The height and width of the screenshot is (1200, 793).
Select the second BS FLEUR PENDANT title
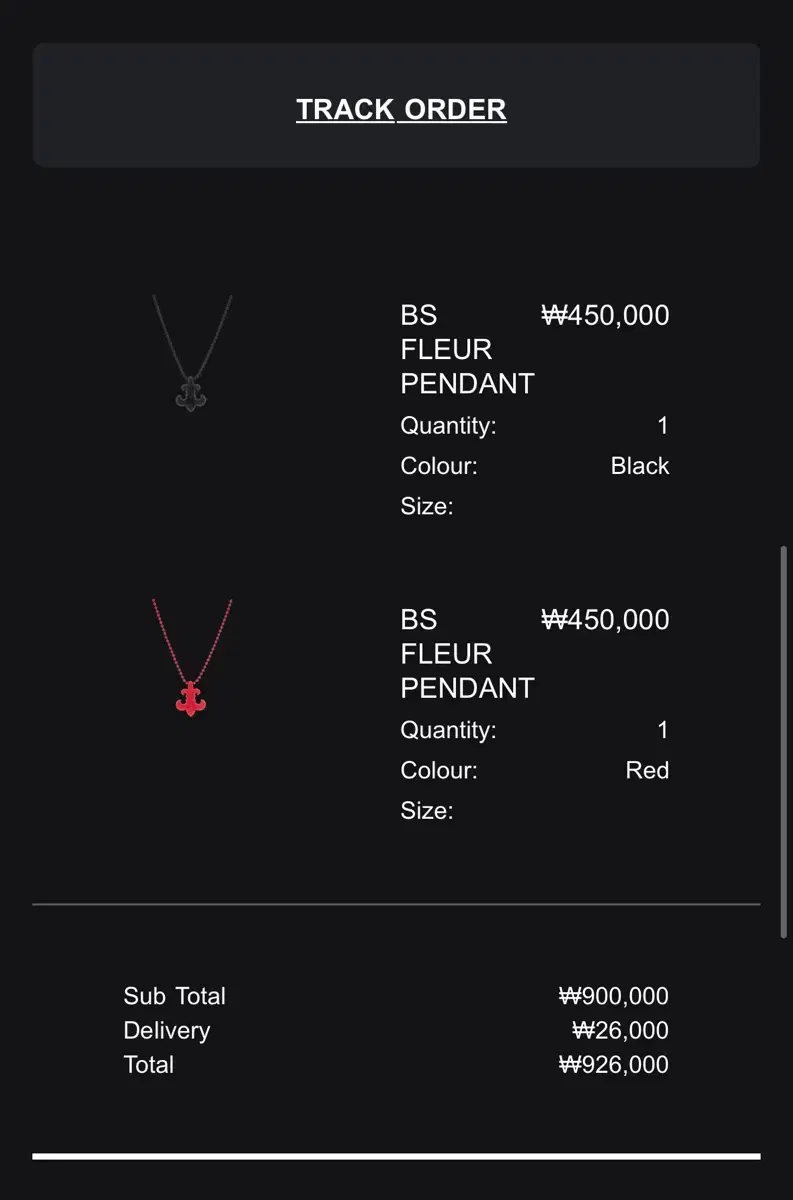pos(467,653)
